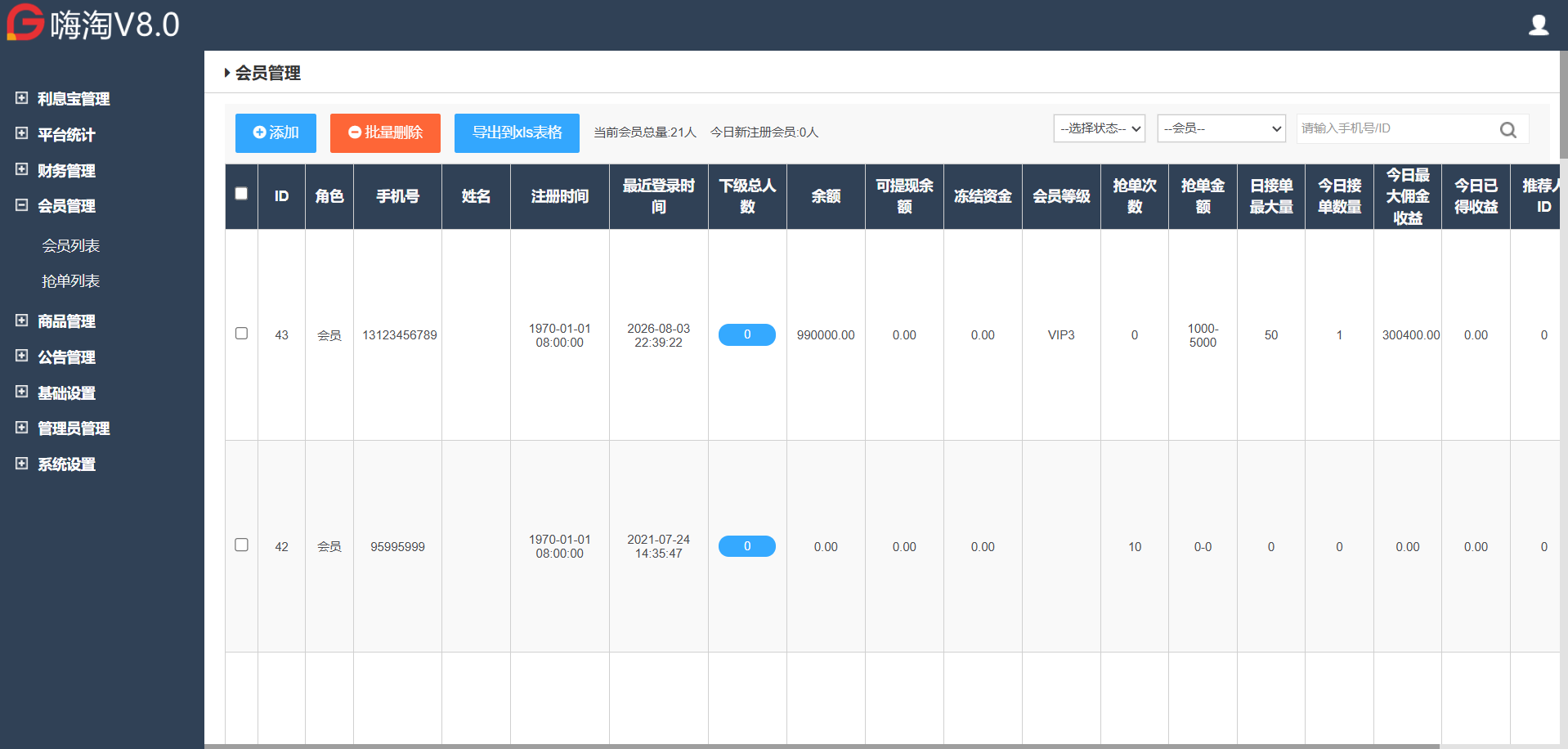This screenshot has height=749, width=1568.
Task: Click the 当前会员总量:21人 text
Action: (645, 132)
